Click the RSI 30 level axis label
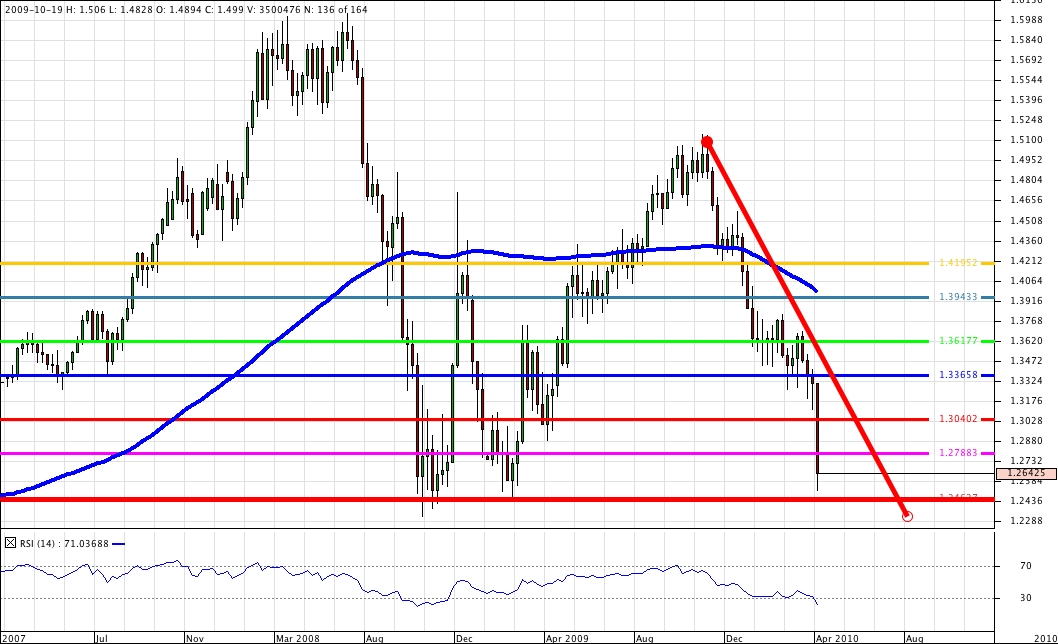The height and width of the screenshot is (644, 1058). click(x=1025, y=598)
